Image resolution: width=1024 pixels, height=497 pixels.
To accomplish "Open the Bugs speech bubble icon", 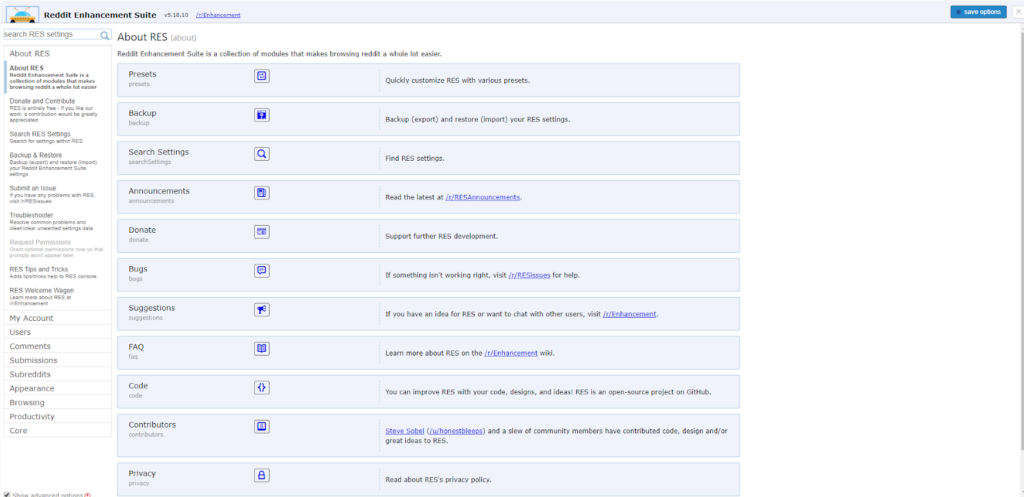I will click(x=261, y=271).
